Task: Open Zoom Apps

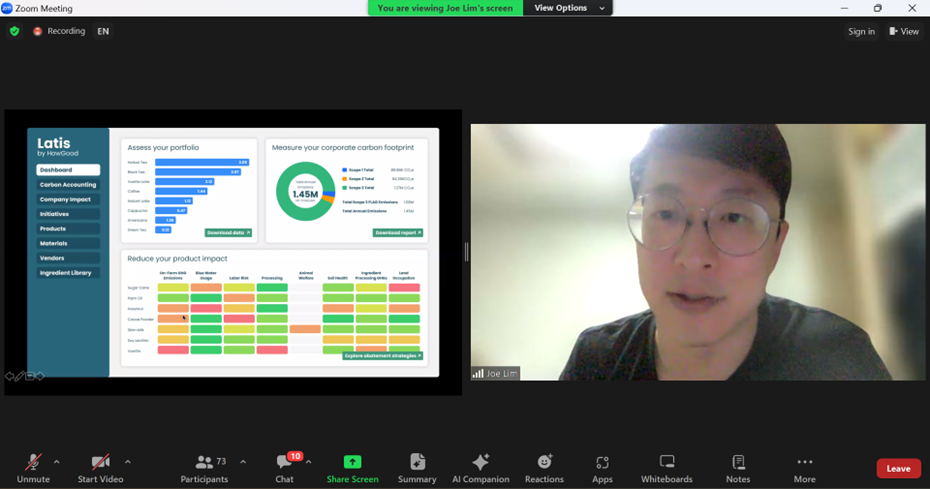Action: pos(602,467)
